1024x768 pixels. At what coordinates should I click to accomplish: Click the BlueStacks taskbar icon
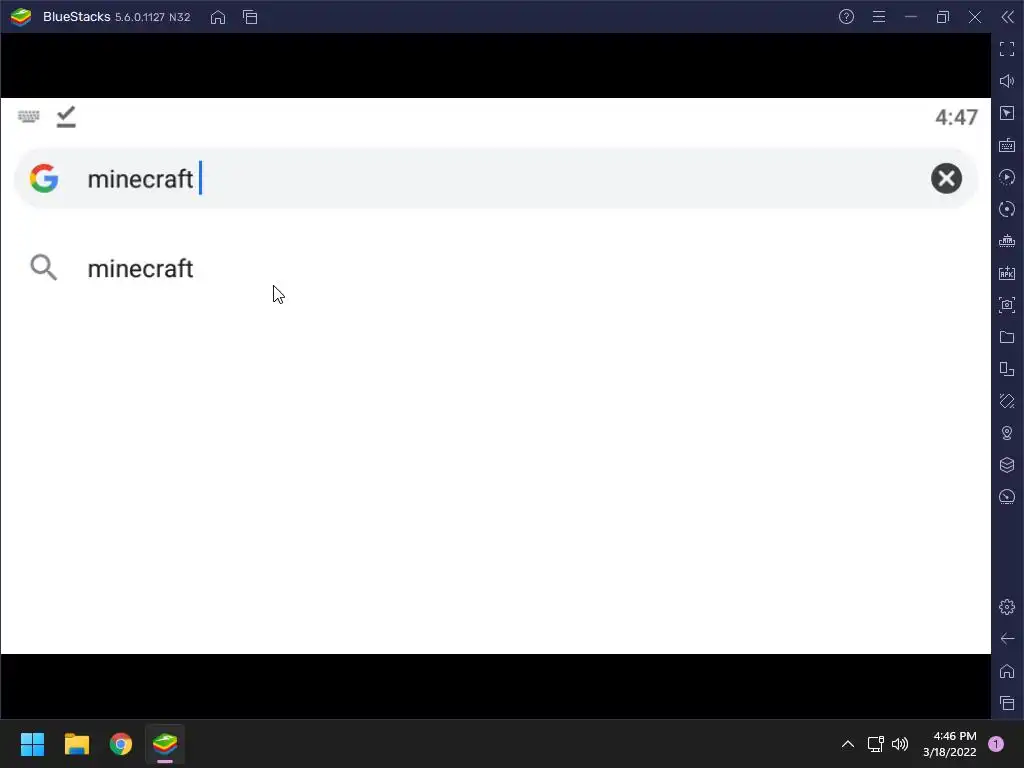click(x=165, y=744)
